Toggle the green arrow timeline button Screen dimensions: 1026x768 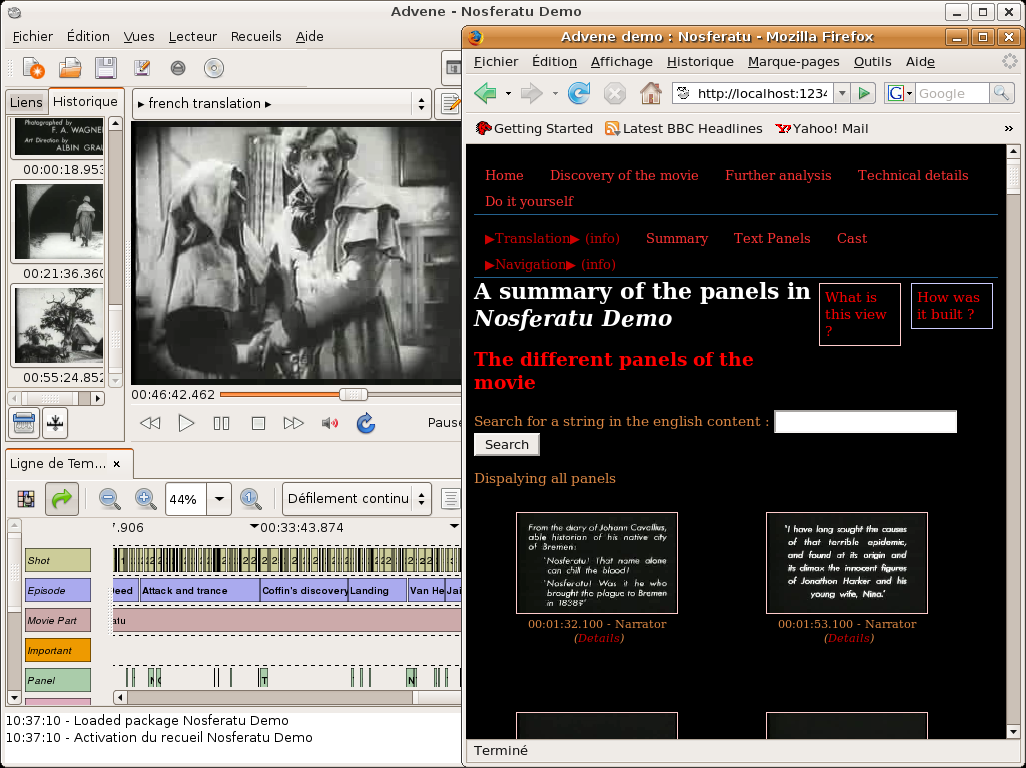(x=62, y=499)
